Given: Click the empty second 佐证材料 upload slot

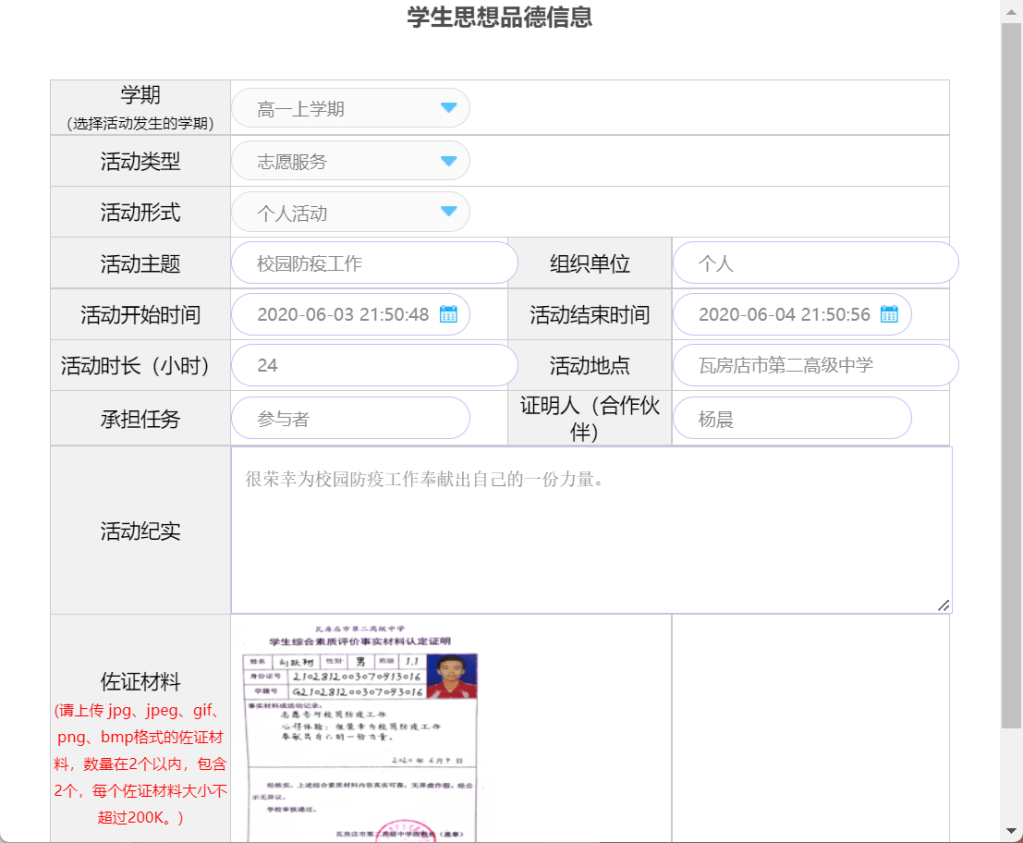Looking at the screenshot, I should 809,728.
